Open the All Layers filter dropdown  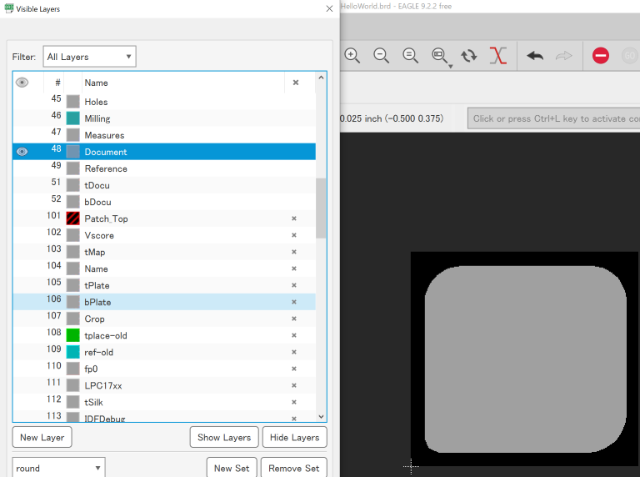89,57
